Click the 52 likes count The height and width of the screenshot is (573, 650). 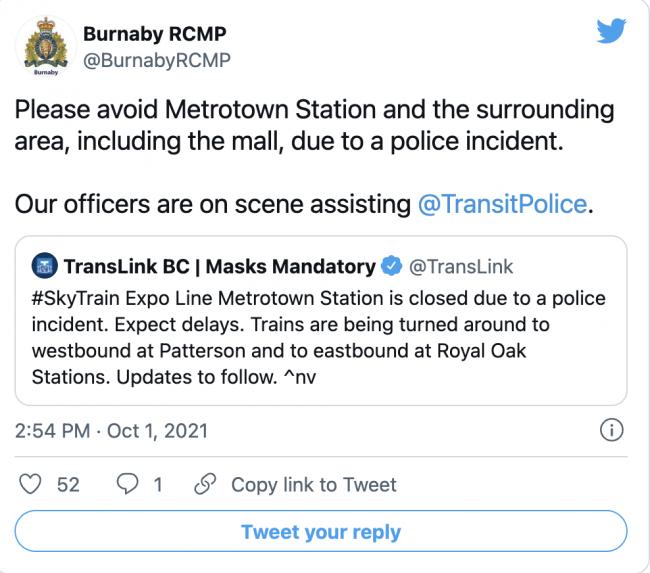tap(68, 485)
